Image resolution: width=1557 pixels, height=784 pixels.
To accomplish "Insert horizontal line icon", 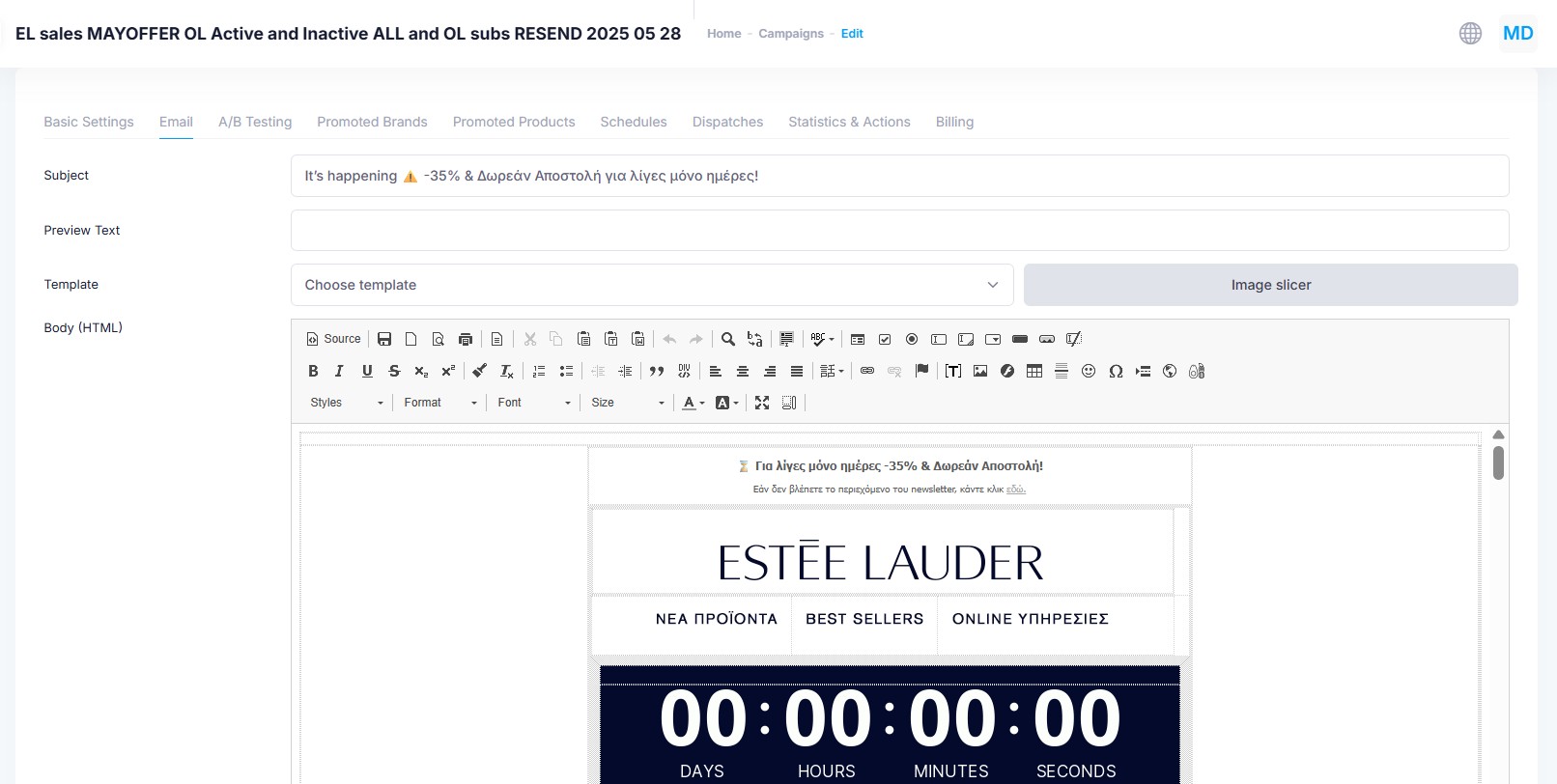I will (x=1062, y=371).
